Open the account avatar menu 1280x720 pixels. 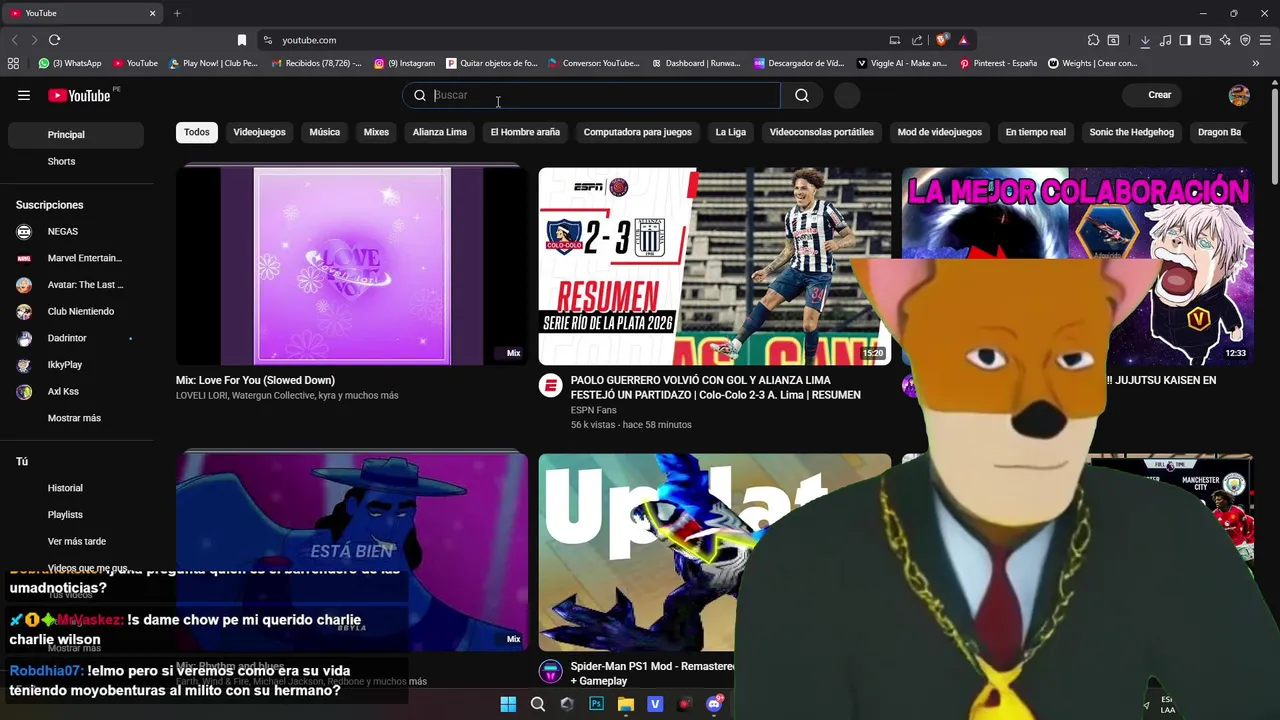pos(1239,95)
